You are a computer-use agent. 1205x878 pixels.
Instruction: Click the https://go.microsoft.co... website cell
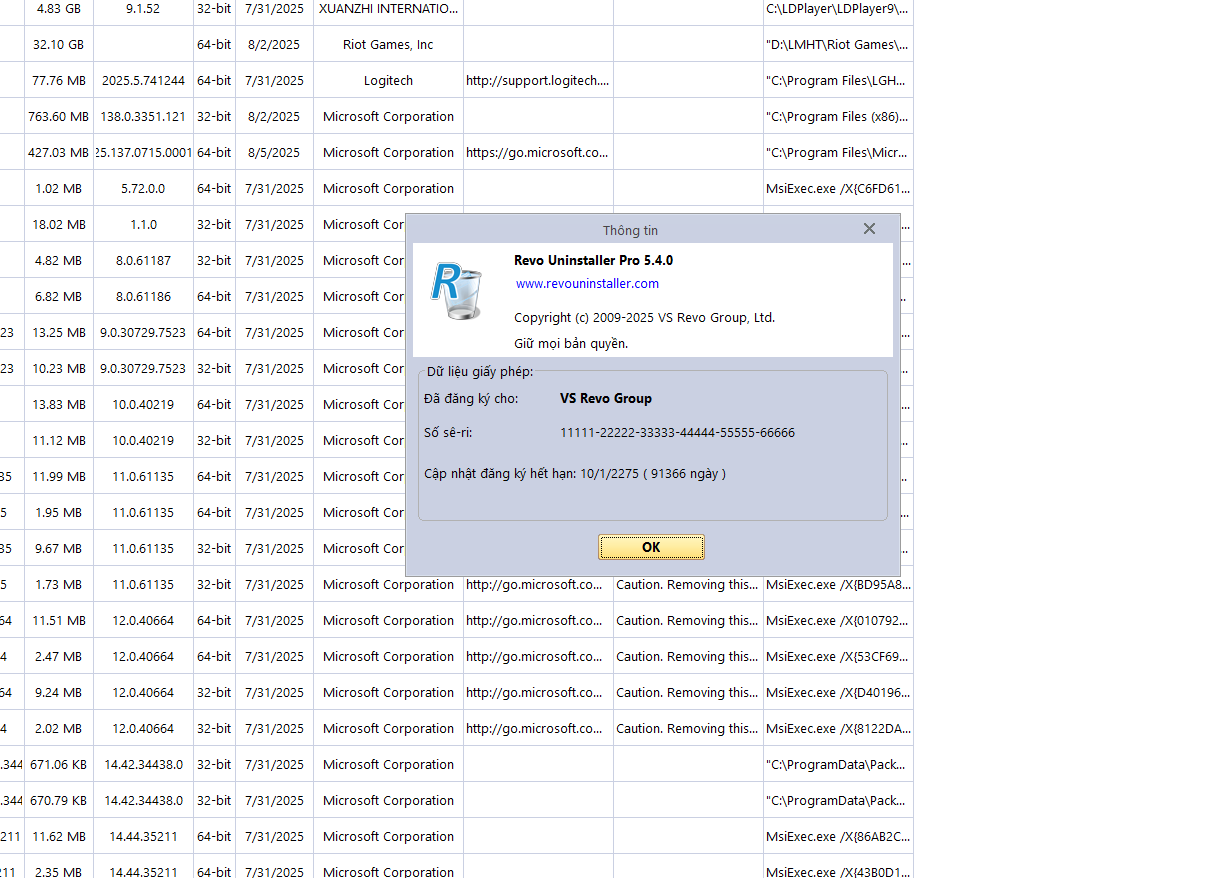(537, 153)
